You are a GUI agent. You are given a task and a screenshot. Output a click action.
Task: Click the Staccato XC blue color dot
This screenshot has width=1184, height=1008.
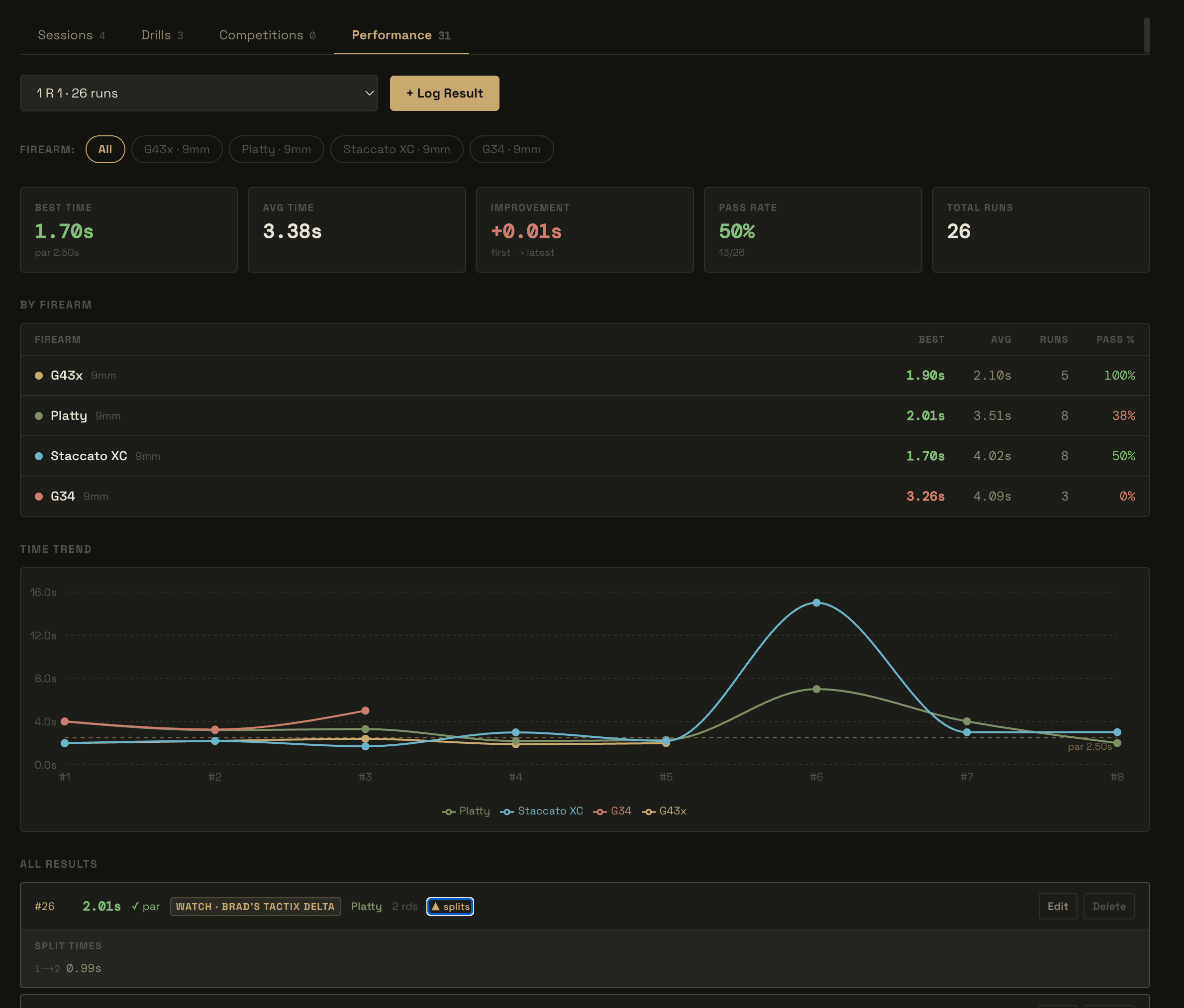[x=39, y=456]
